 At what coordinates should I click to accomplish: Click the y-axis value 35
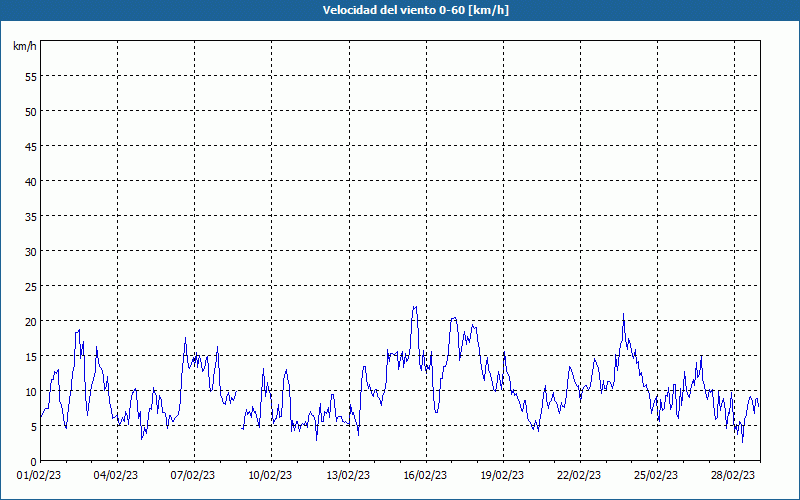click(31, 216)
